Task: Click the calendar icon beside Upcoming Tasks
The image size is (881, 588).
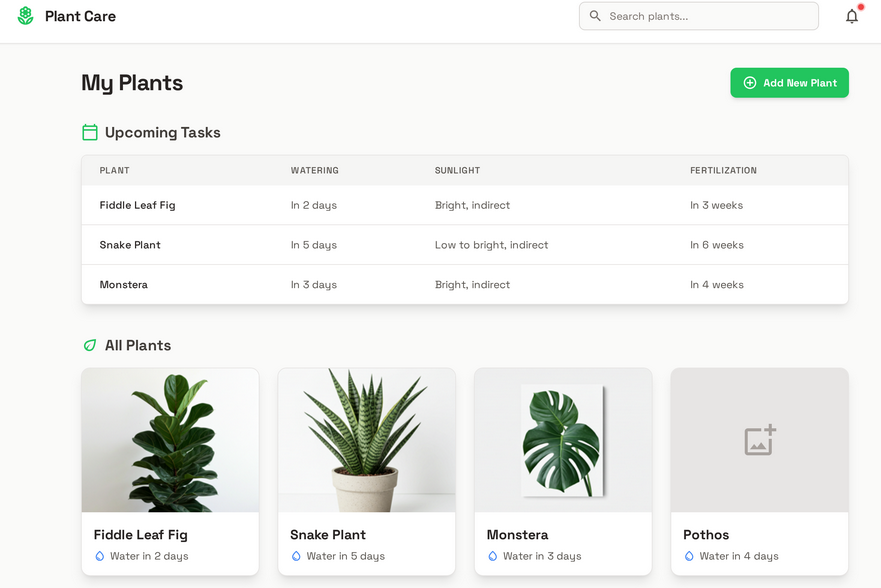Action: (90, 132)
